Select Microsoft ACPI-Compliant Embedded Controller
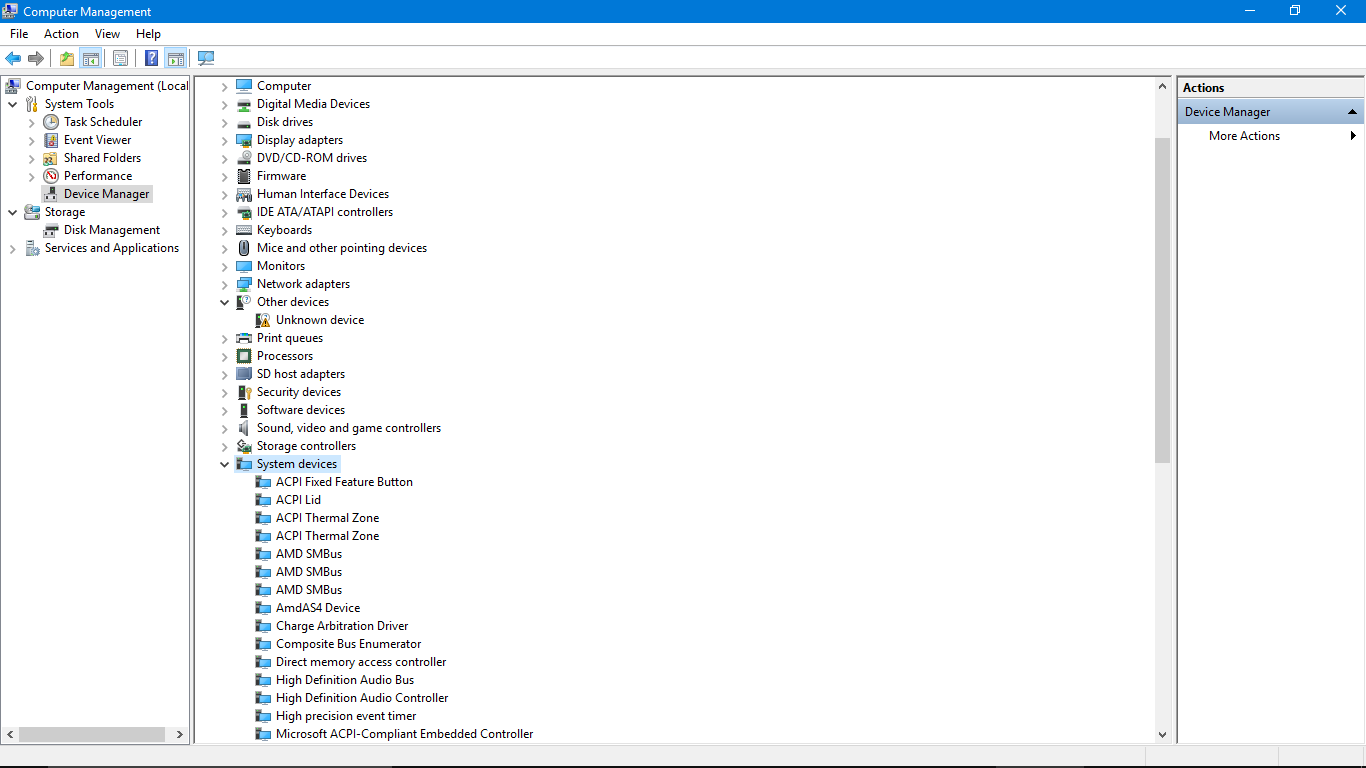 (x=404, y=734)
